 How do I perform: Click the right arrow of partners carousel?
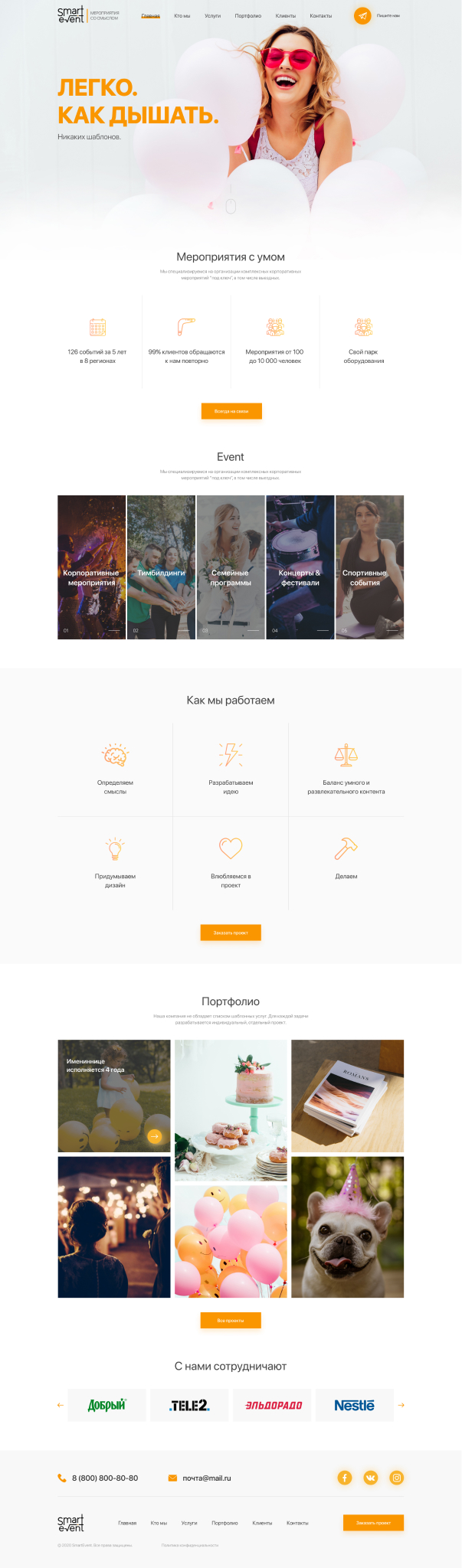click(x=401, y=1405)
